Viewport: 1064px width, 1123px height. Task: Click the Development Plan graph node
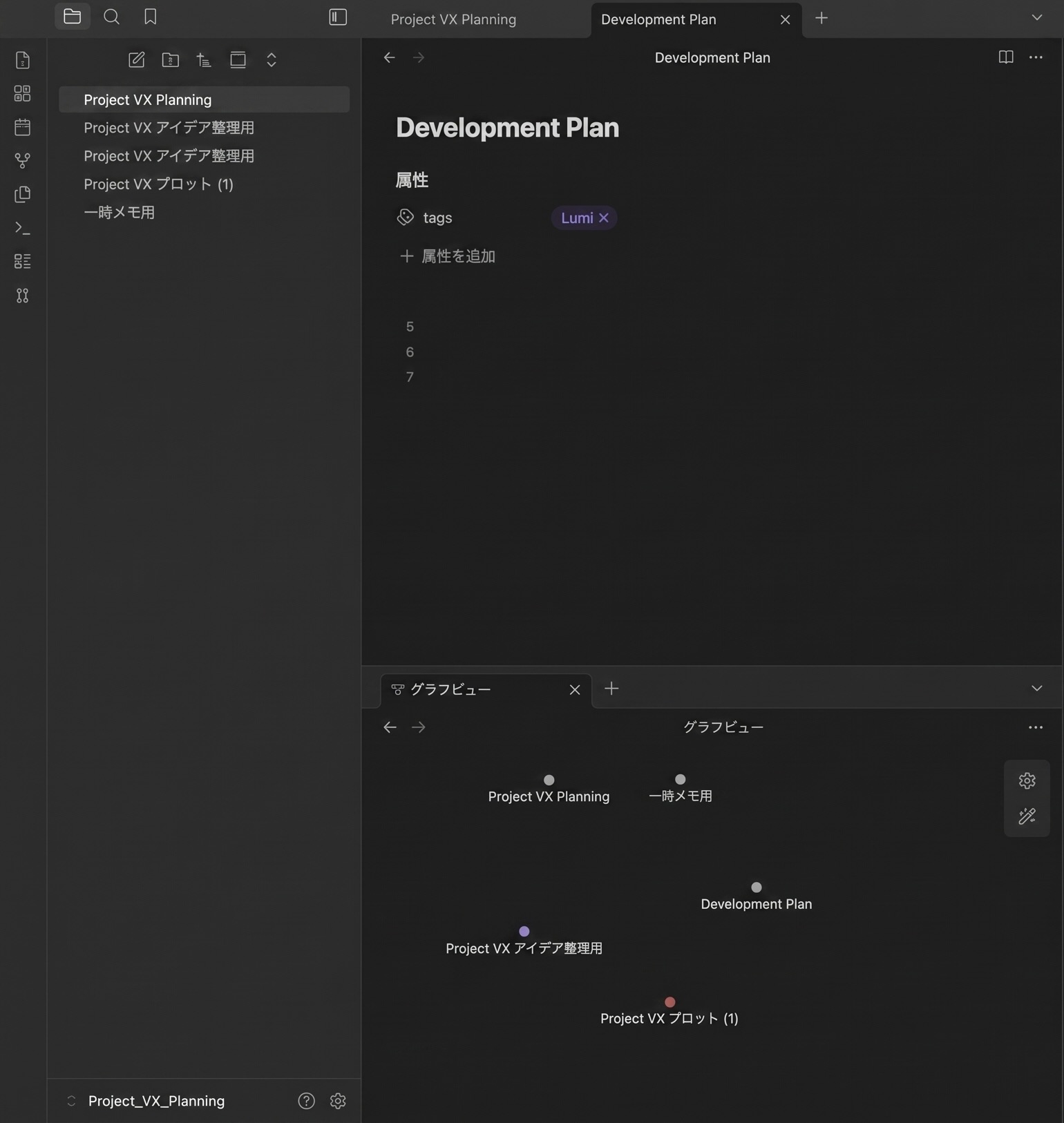(x=757, y=887)
